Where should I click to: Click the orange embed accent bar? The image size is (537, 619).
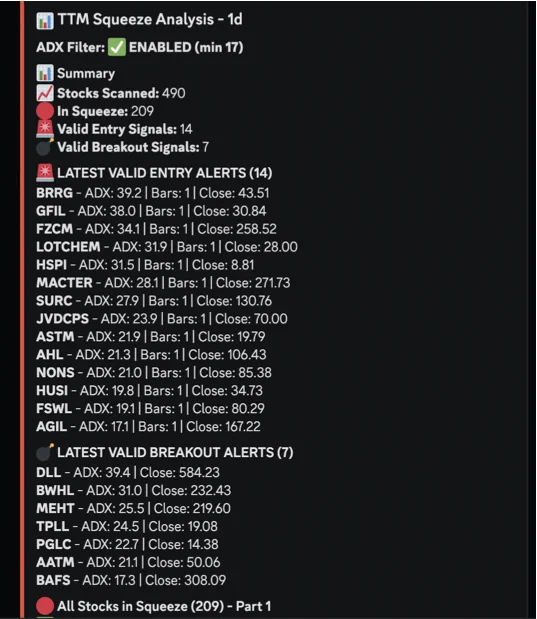22,310
